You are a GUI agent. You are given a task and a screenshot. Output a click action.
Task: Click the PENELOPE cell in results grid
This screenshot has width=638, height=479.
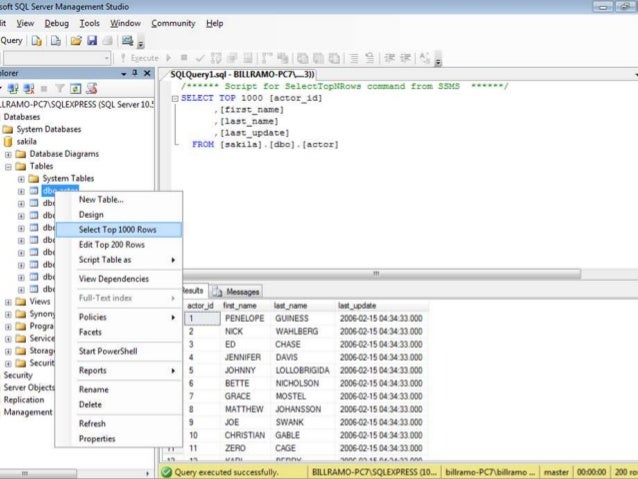coord(244,317)
